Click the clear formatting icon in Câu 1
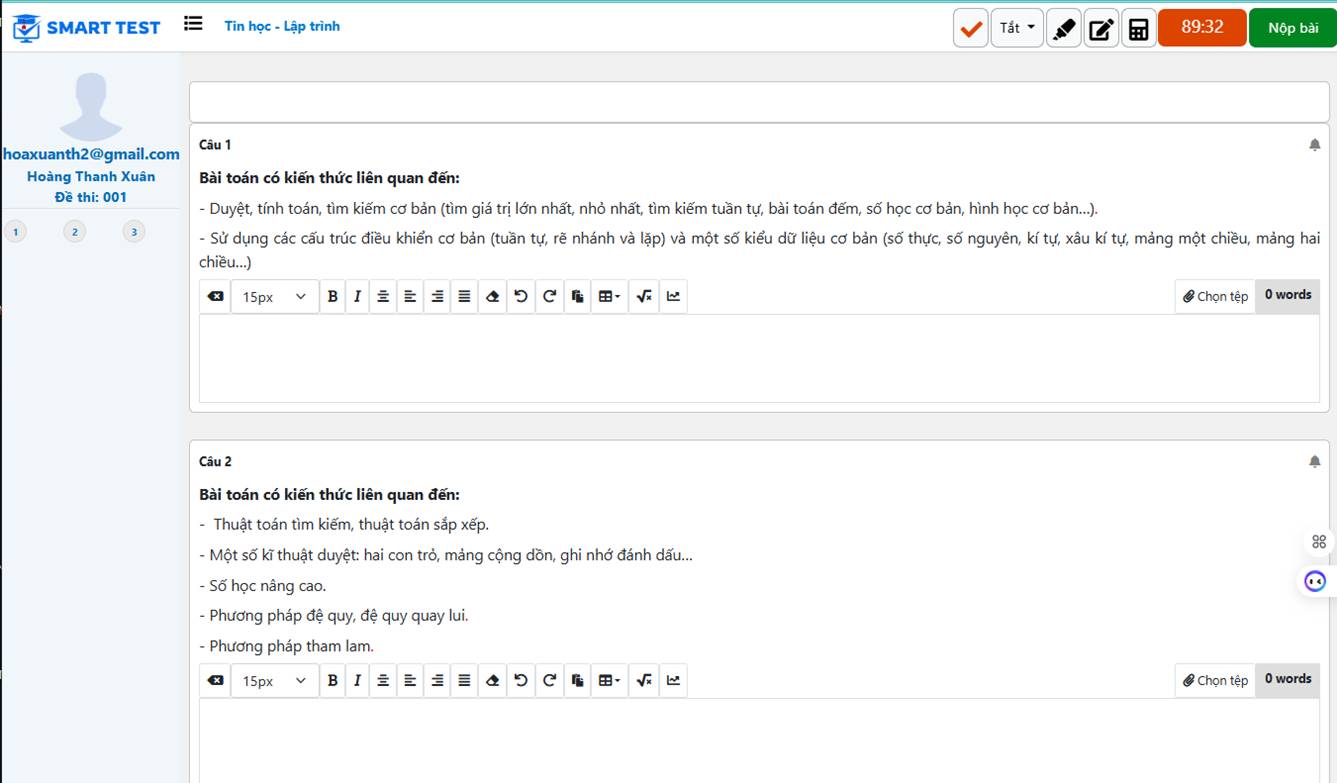 215,296
